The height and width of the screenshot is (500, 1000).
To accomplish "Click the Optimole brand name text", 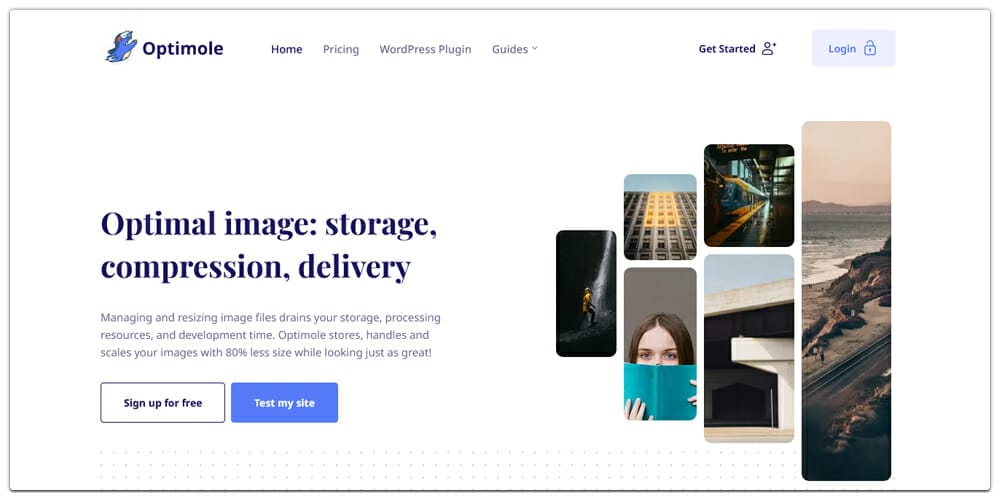I will (x=182, y=48).
